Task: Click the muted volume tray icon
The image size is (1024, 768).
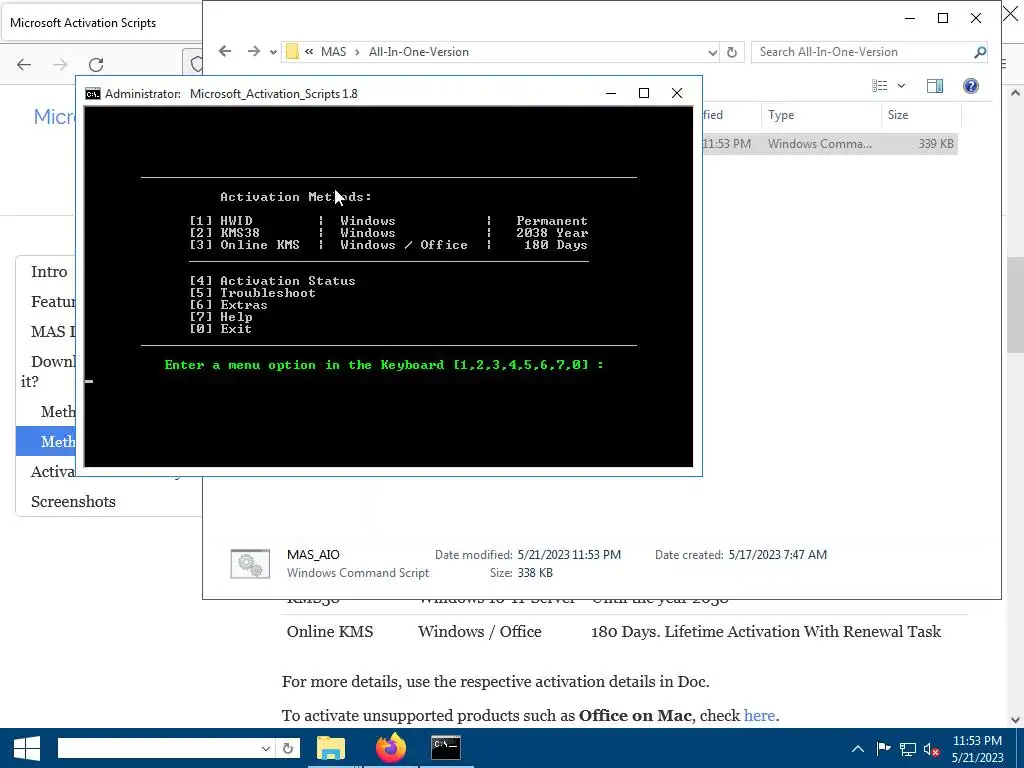Action: (931, 749)
